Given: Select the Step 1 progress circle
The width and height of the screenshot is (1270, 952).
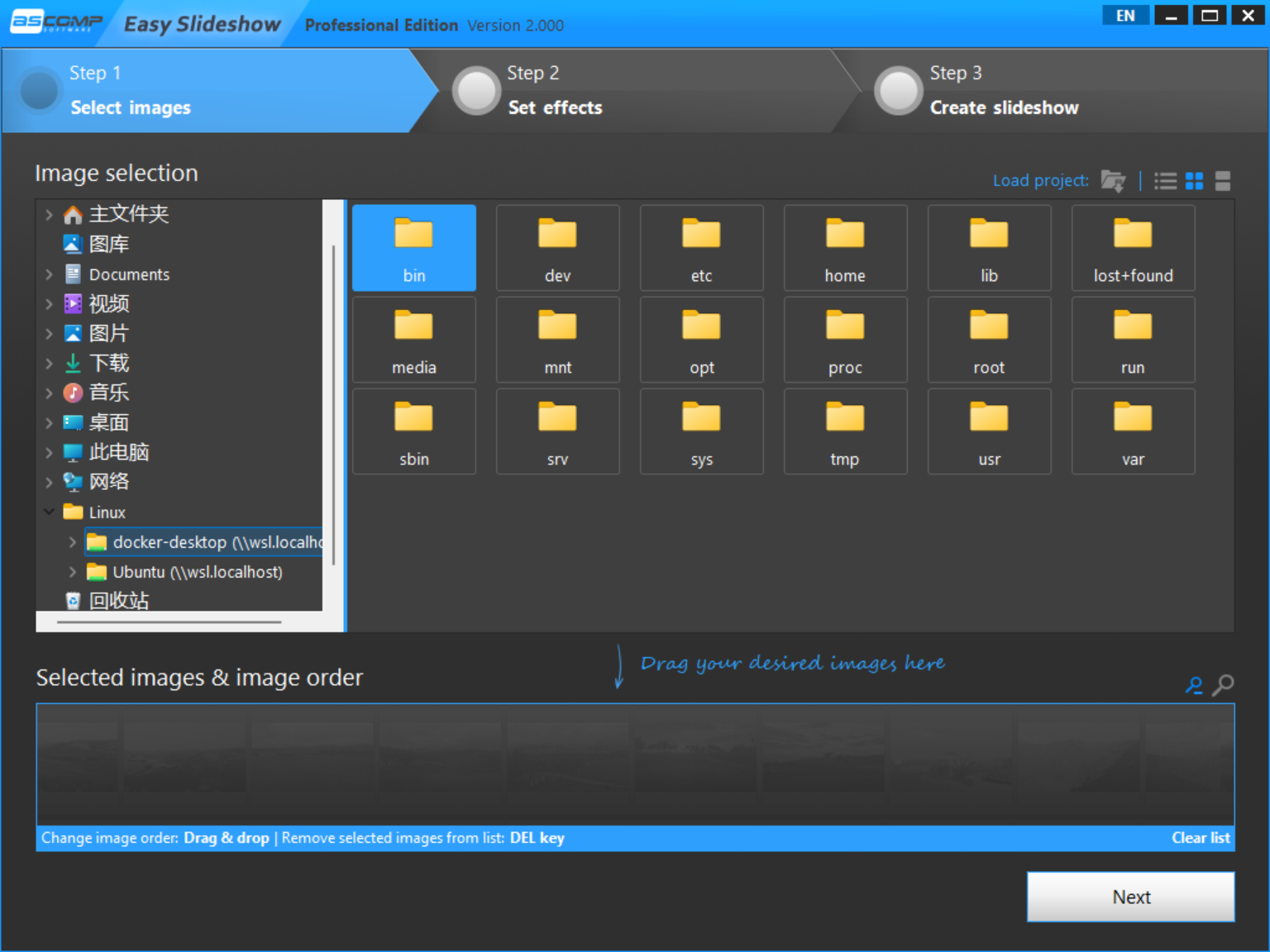Looking at the screenshot, I should [39, 91].
